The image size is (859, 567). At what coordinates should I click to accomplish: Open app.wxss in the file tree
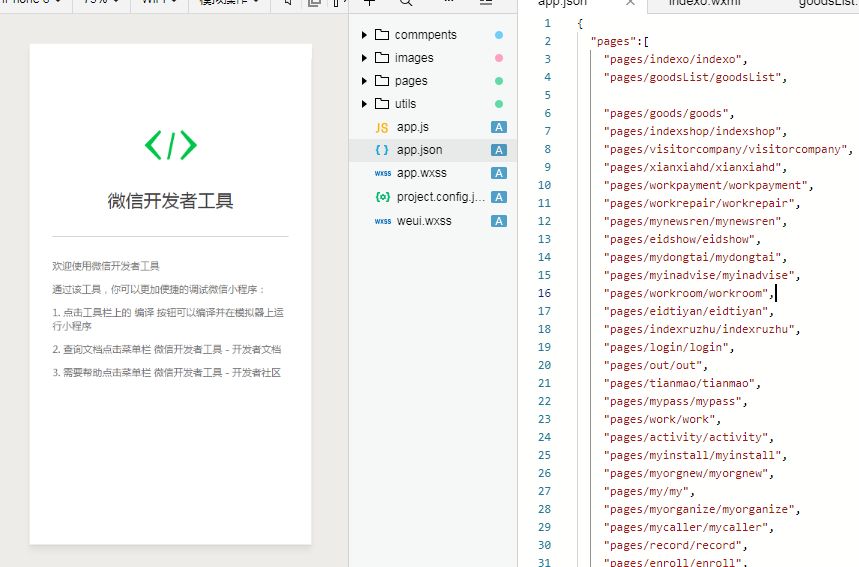(422, 173)
